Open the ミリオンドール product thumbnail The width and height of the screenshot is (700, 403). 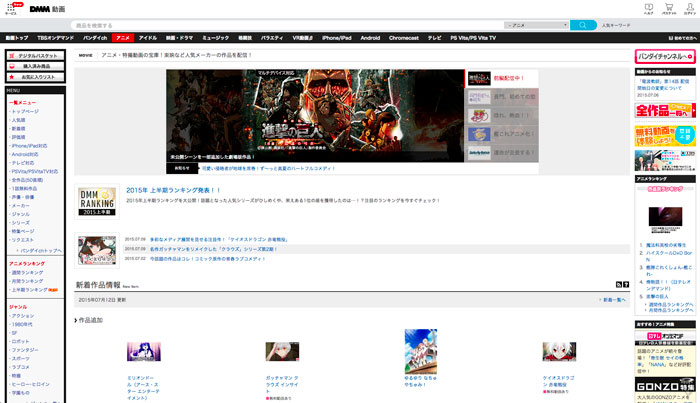point(144,352)
